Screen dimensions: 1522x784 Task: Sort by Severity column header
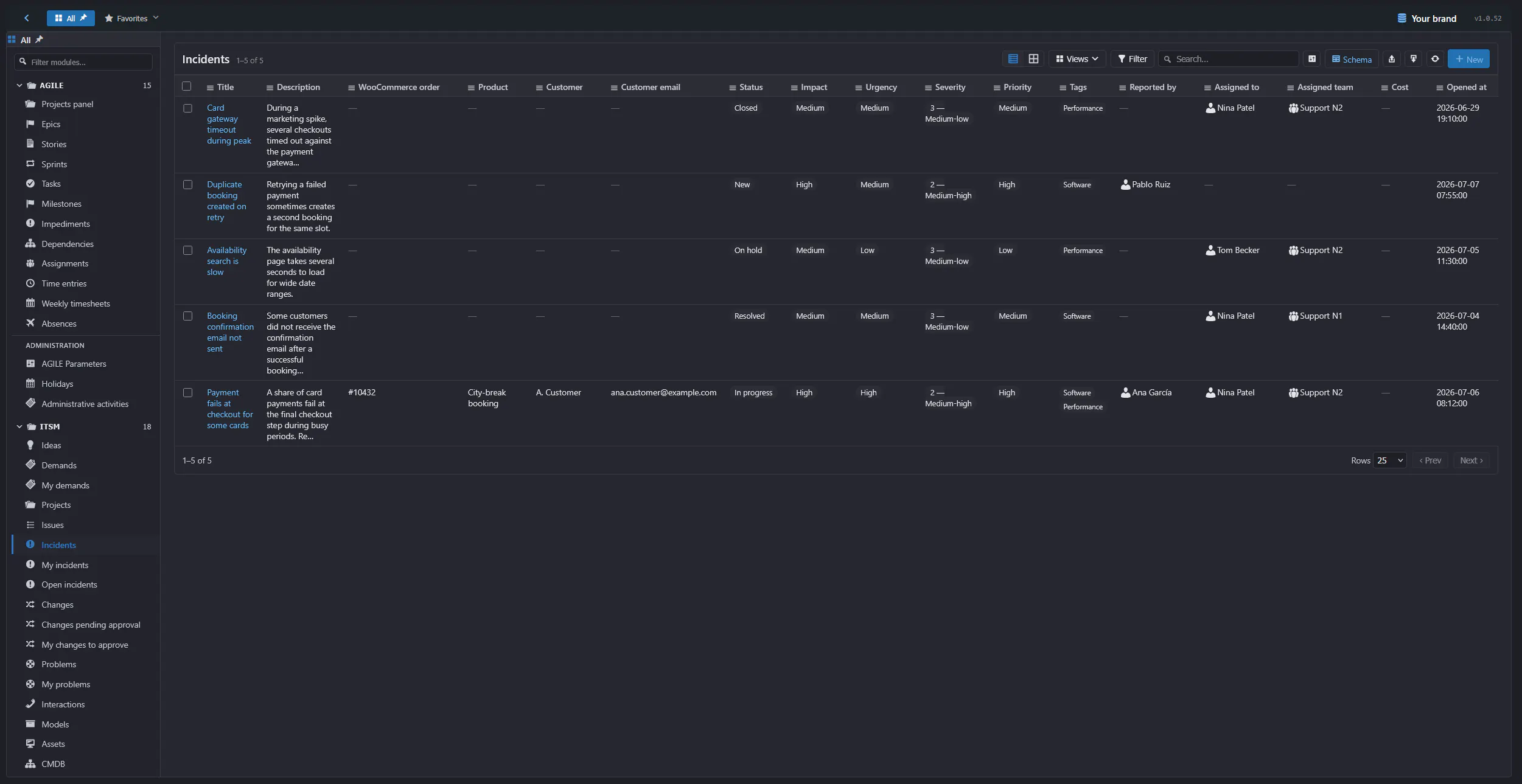pos(950,87)
